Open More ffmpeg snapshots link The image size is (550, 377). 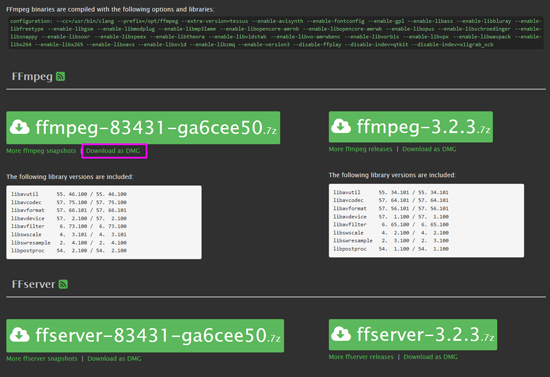coord(41,151)
